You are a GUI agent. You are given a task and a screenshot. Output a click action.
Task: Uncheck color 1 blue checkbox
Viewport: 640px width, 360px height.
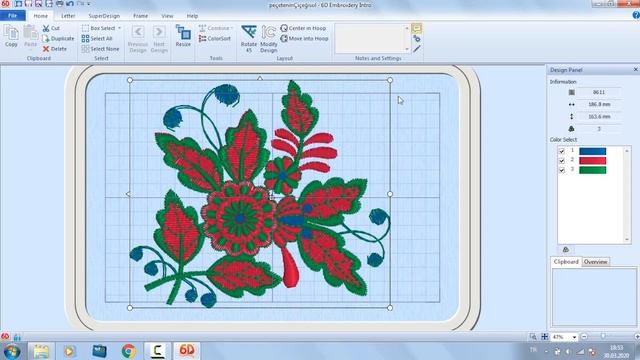pos(562,151)
